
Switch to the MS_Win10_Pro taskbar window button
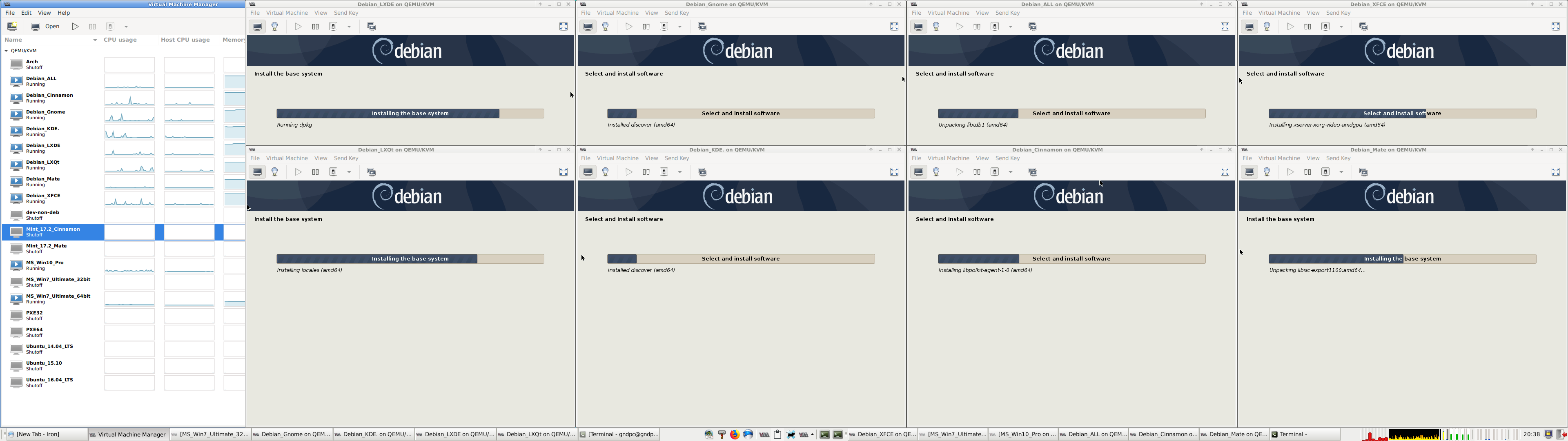(x=1022, y=434)
